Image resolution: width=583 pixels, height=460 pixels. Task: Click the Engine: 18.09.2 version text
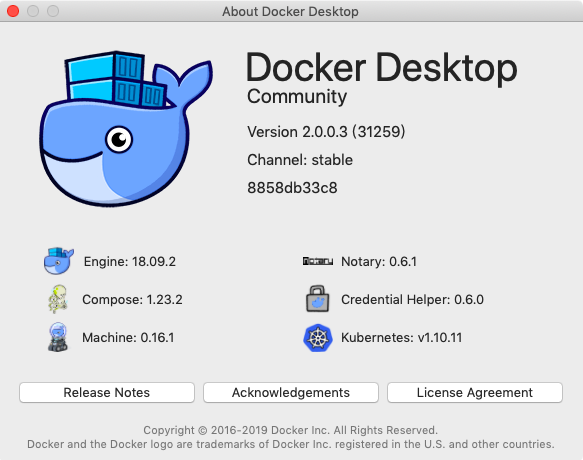click(x=130, y=261)
